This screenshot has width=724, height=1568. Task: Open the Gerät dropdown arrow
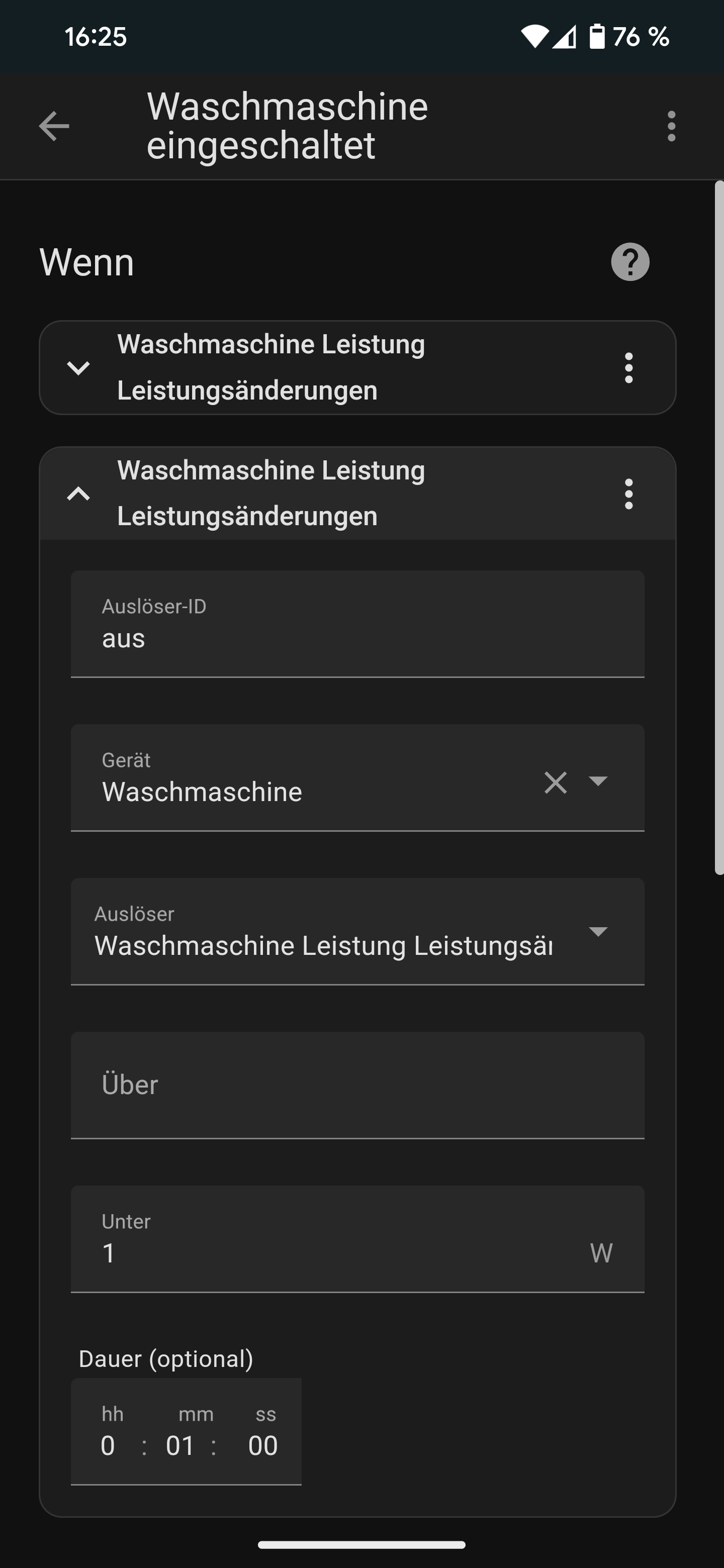[x=598, y=781]
